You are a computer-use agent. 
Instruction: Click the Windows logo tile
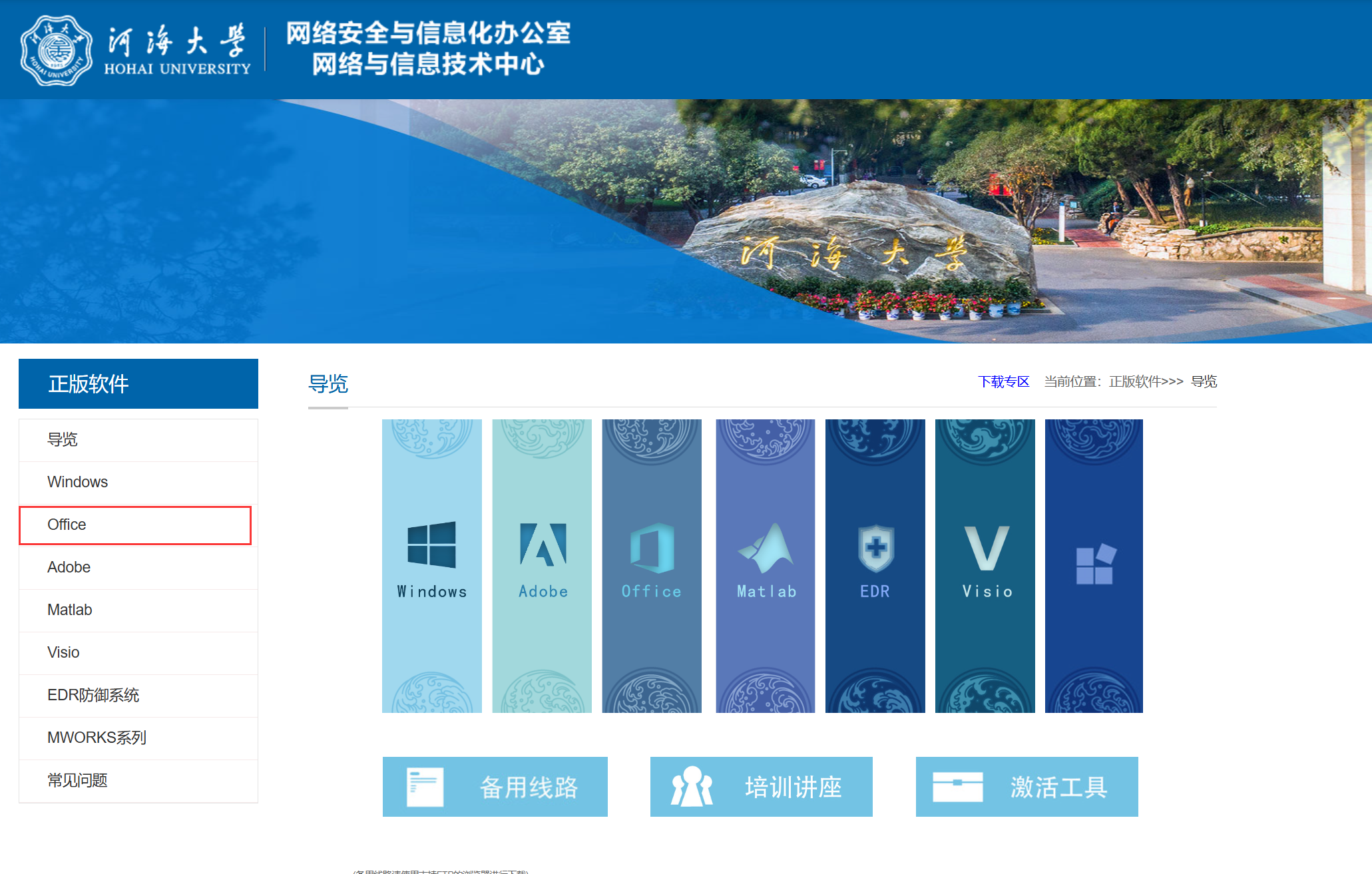431,545
